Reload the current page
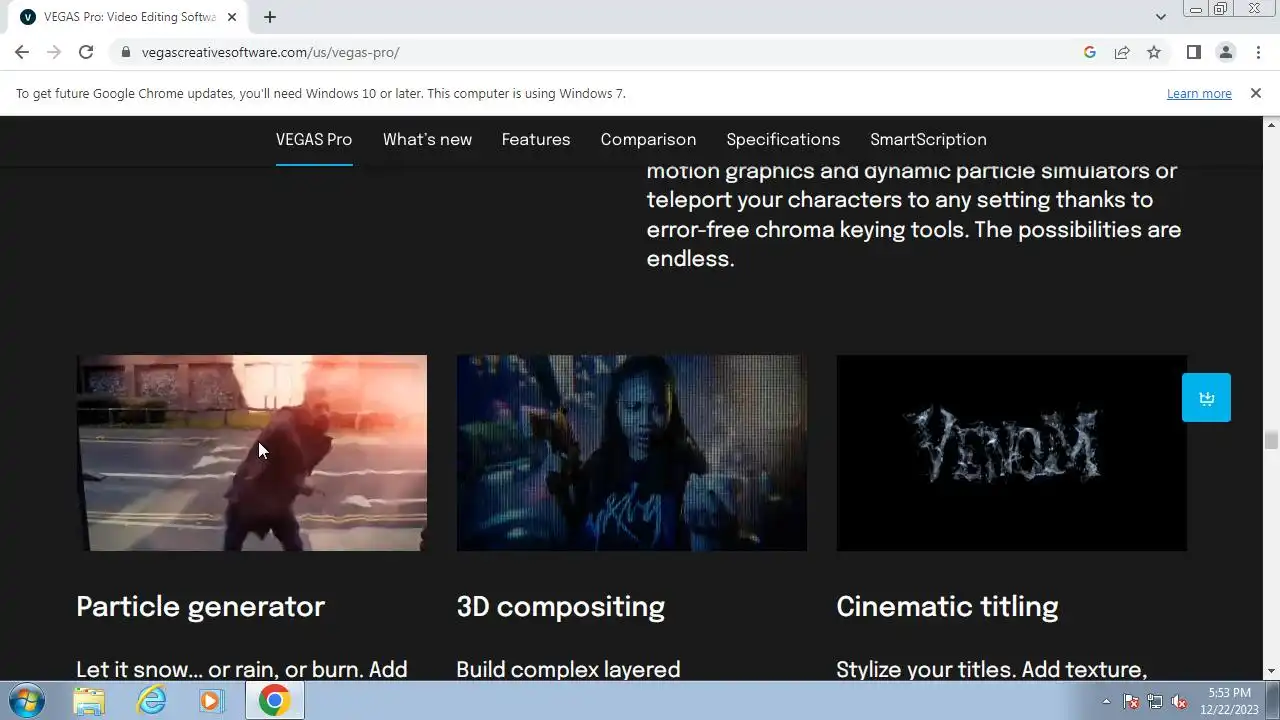1280x720 pixels. tap(86, 52)
